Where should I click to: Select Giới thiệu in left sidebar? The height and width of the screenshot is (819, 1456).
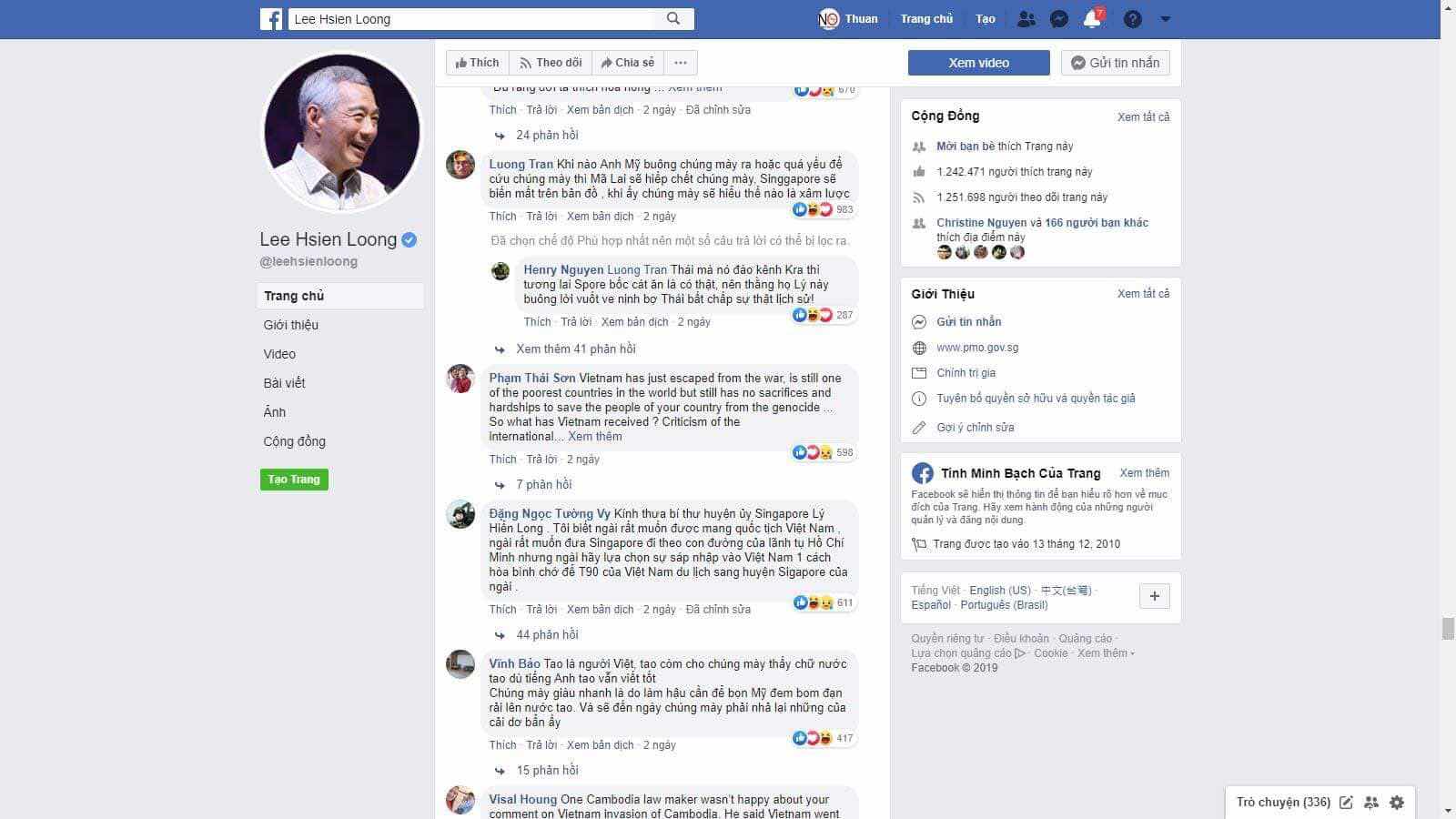pyautogui.click(x=291, y=325)
